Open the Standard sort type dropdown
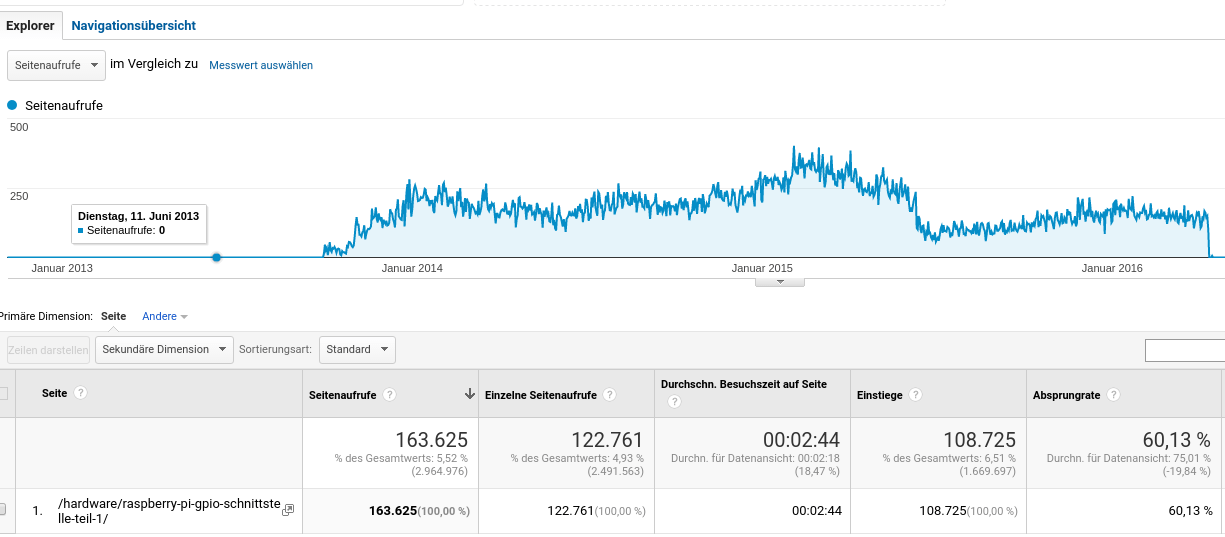 tap(357, 350)
